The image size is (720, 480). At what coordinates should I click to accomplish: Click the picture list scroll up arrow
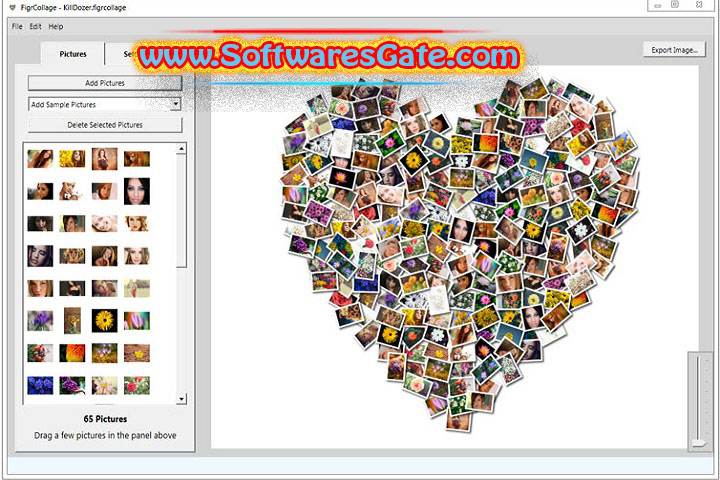tap(181, 149)
